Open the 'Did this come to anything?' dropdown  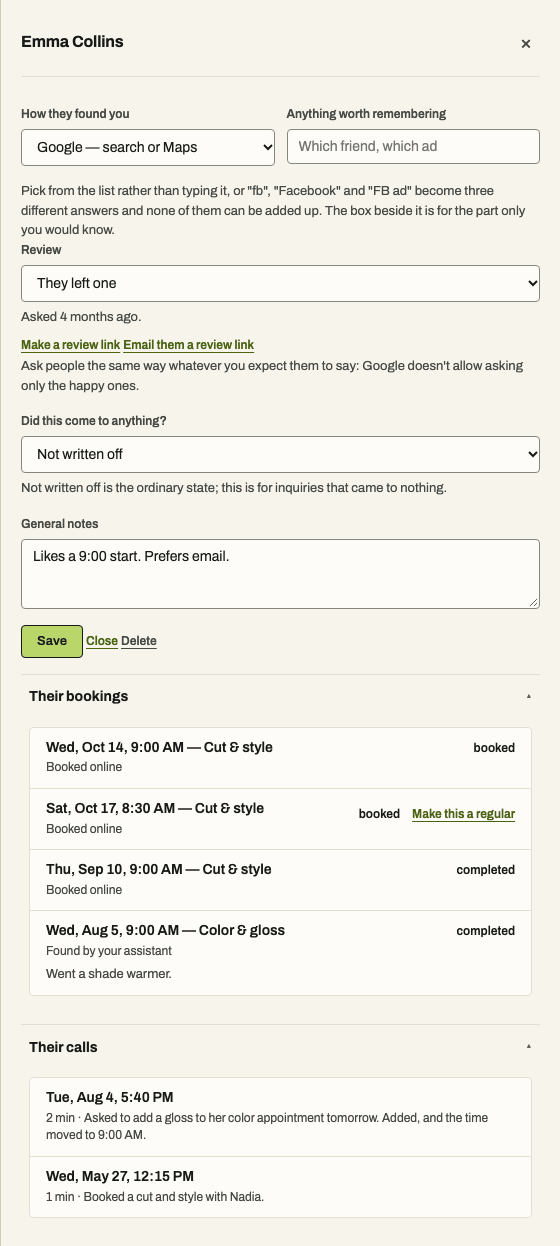[280, 454]
